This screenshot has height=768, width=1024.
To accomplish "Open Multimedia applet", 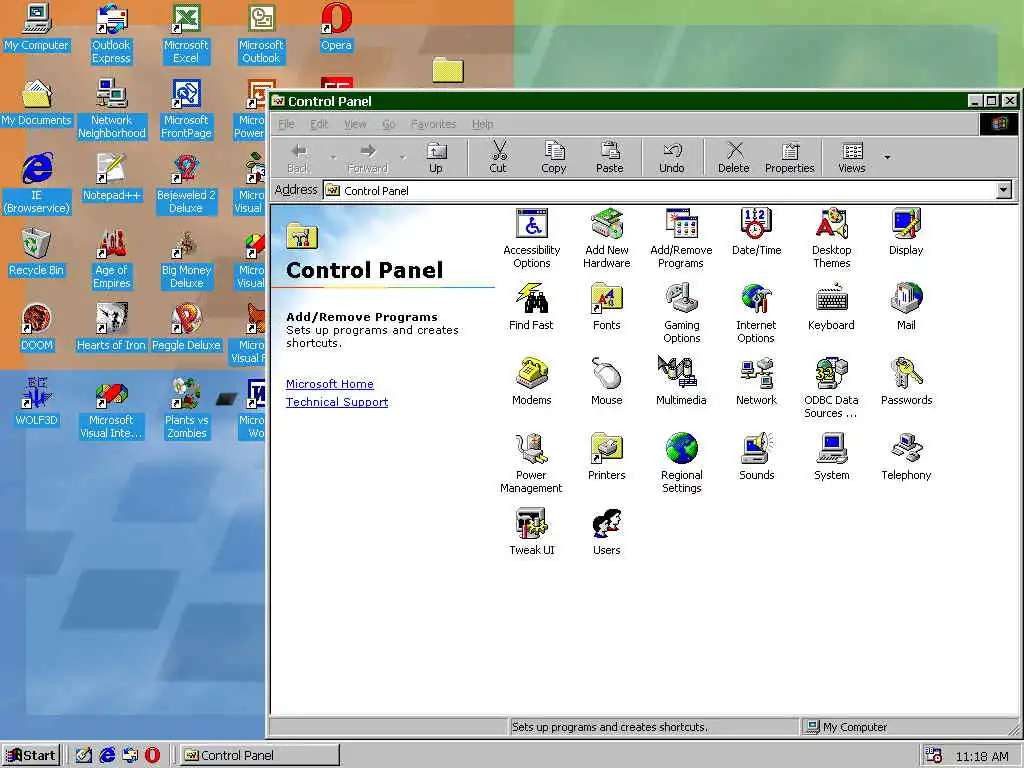I will [x=681, y=382].
